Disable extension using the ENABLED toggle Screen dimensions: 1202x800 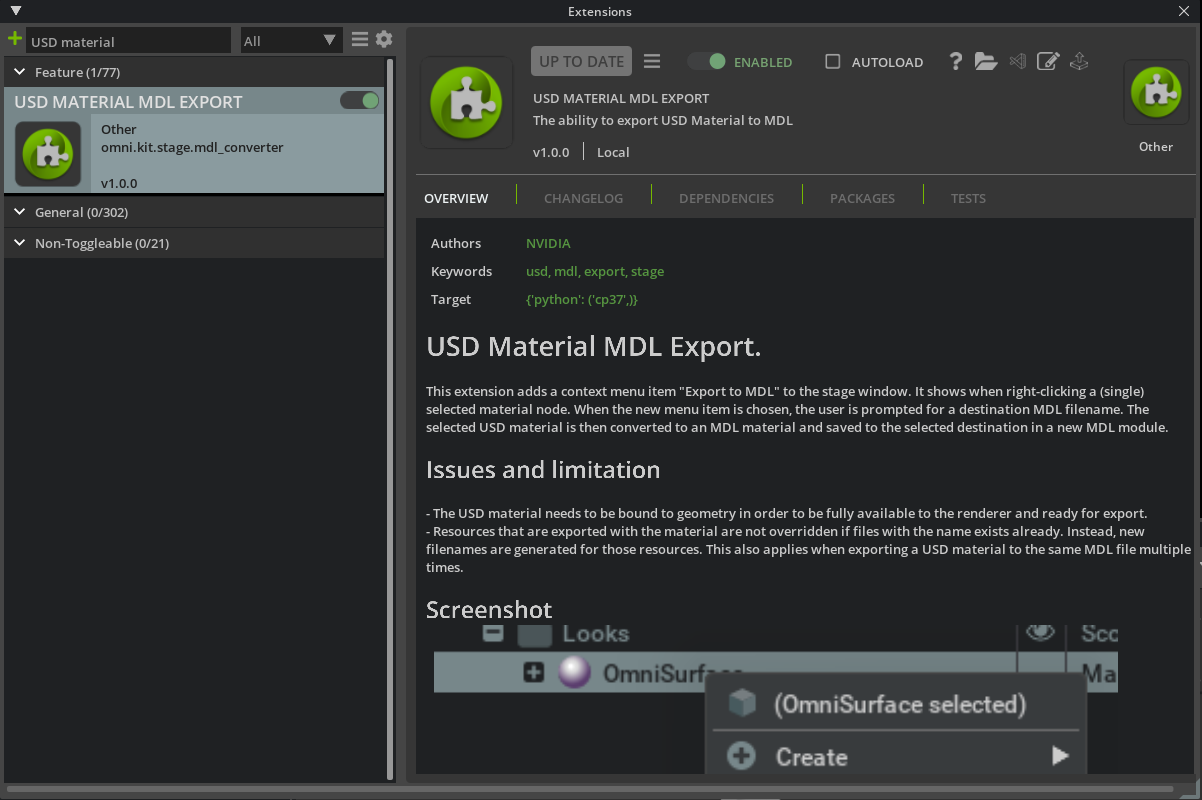(x=706, y=62)
